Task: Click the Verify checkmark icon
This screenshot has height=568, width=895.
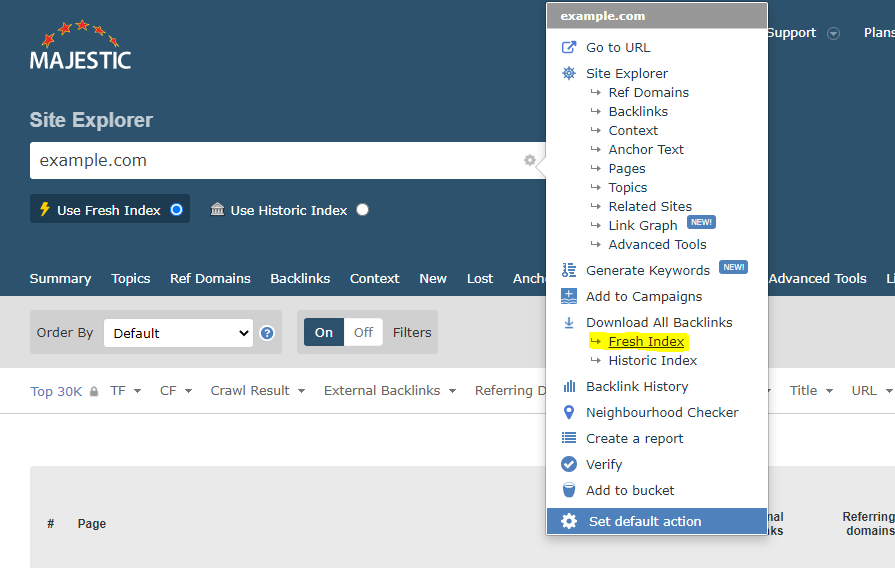Action: click(569, 464)
